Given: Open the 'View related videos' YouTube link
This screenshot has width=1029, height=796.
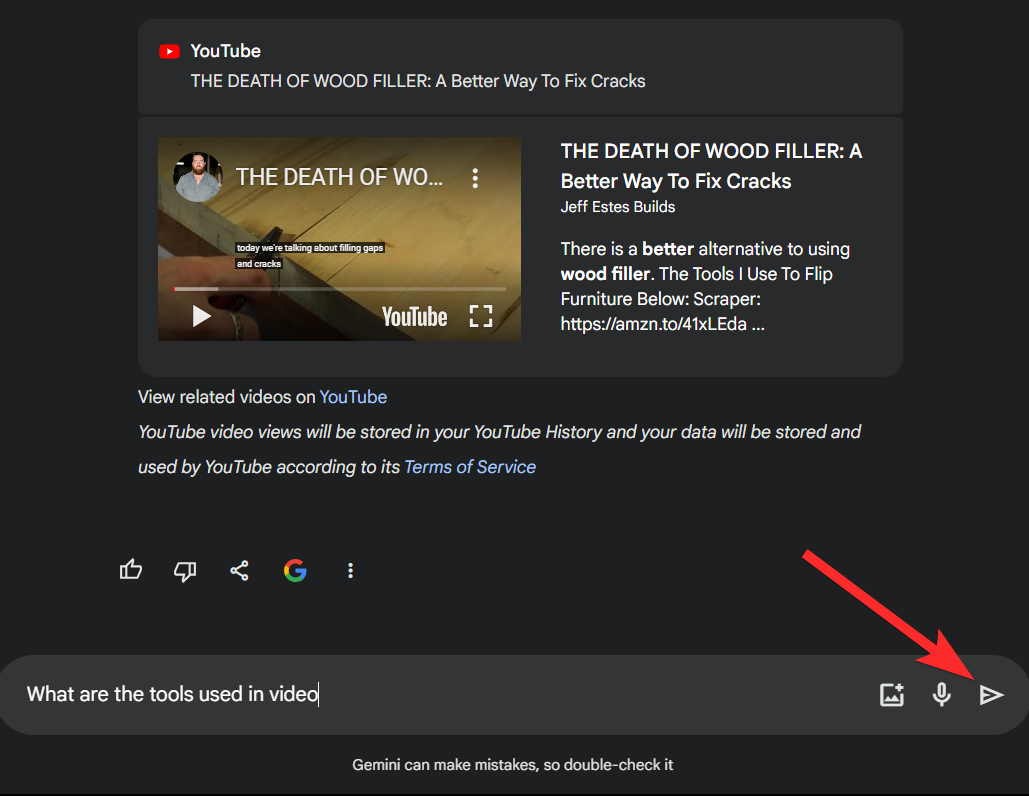Looking at the screenshot, I should (x=353, y=397).
